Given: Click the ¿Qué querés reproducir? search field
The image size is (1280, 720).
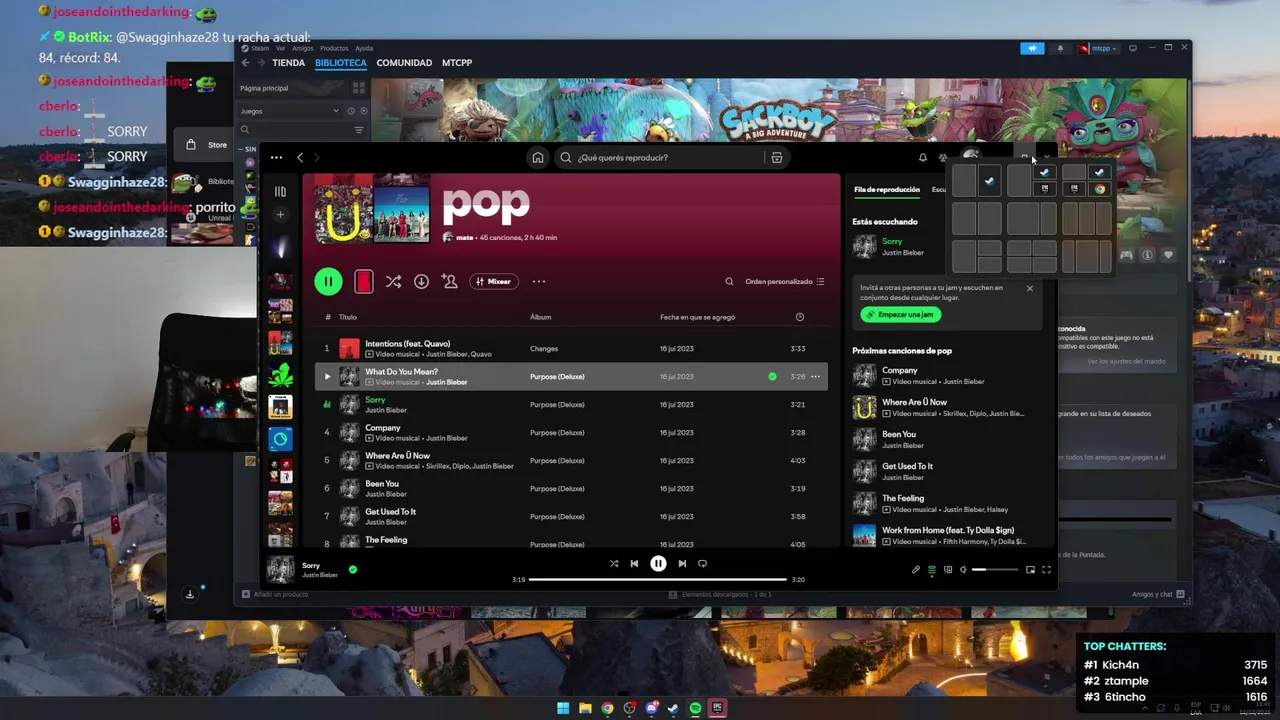Looking at the screenshot, I should click(660, 157).
